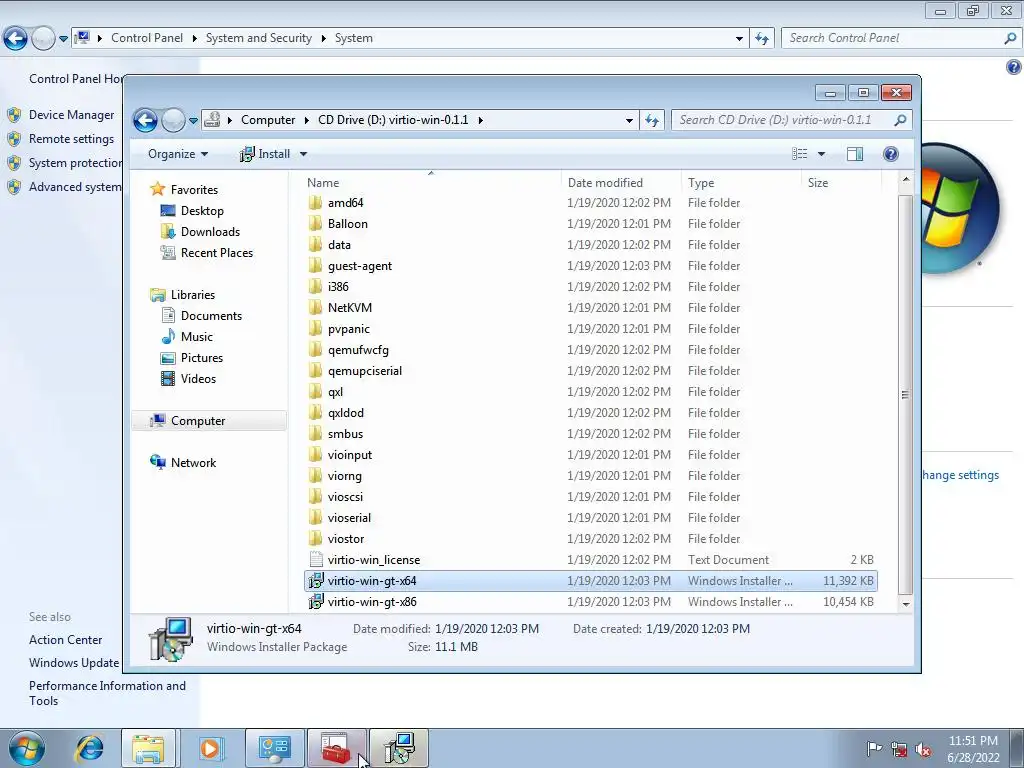Open Action Center link in sidebar
This screenshot has height=768, width=1024.
[x=65, y=640]
